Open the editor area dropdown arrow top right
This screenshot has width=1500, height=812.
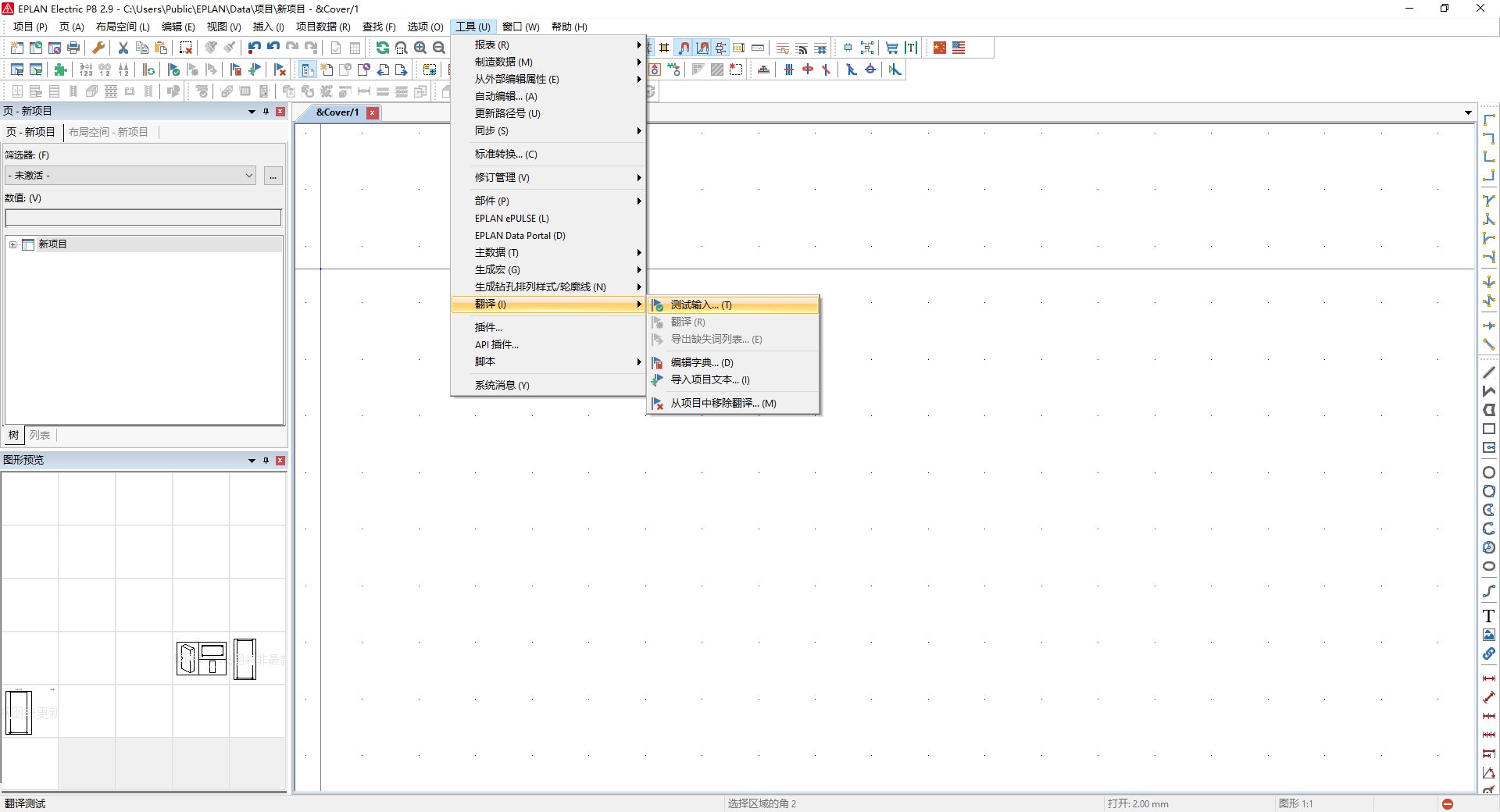pos(1468,112)
